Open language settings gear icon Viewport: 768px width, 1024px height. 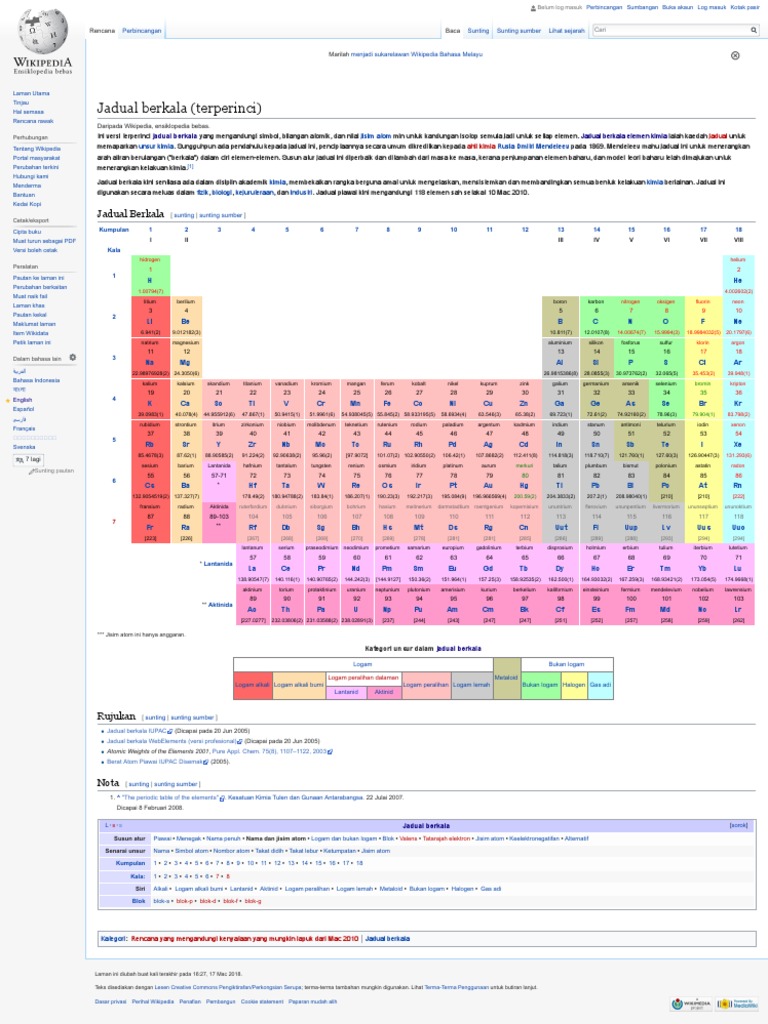coord(72,357)
